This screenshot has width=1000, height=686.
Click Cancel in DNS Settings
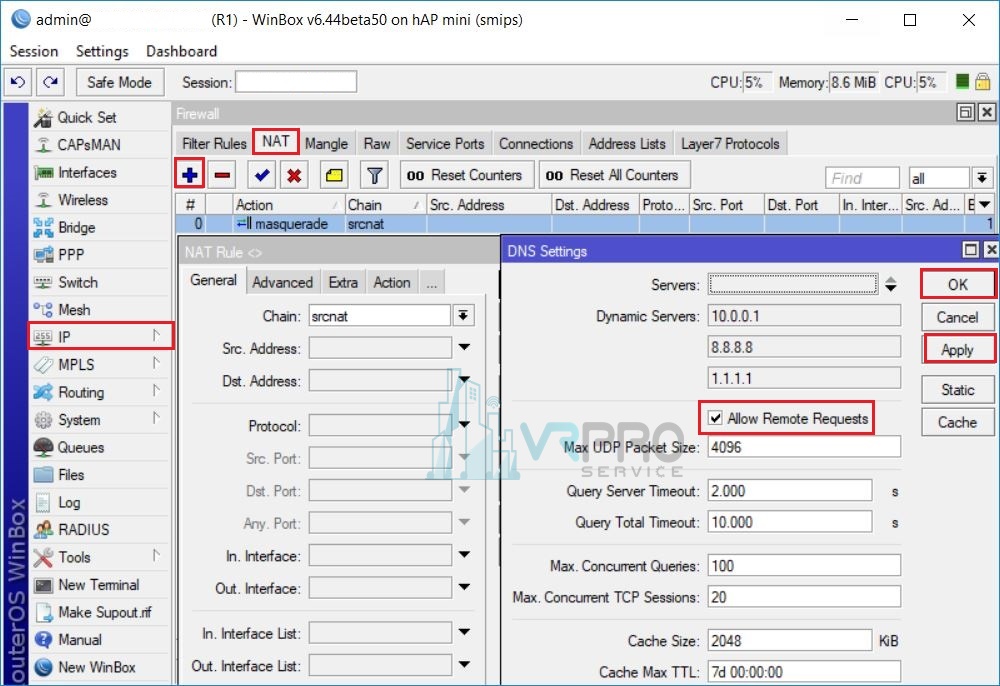click(x=957, y=317)
